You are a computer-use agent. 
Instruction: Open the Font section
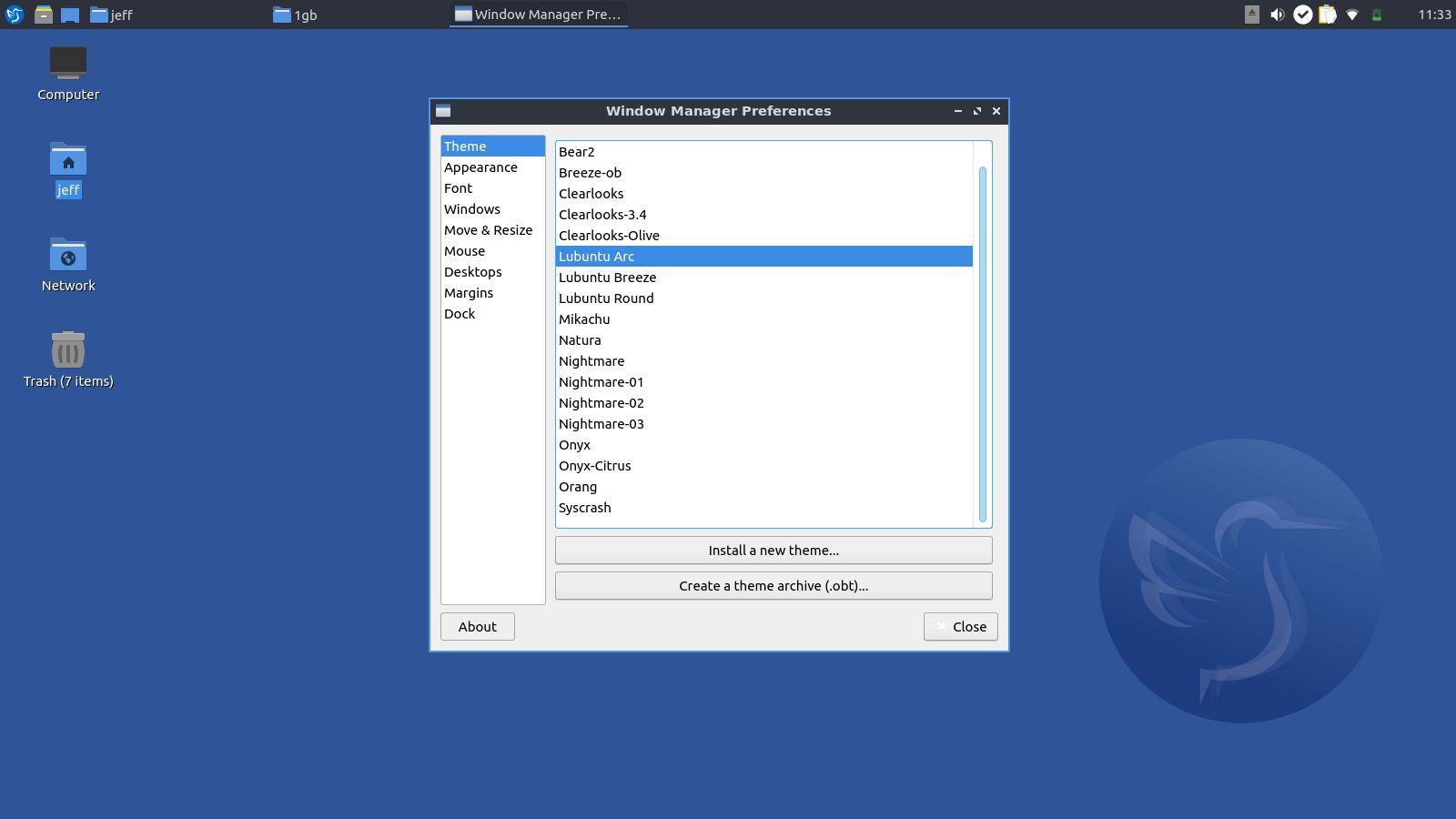(493, 188)
